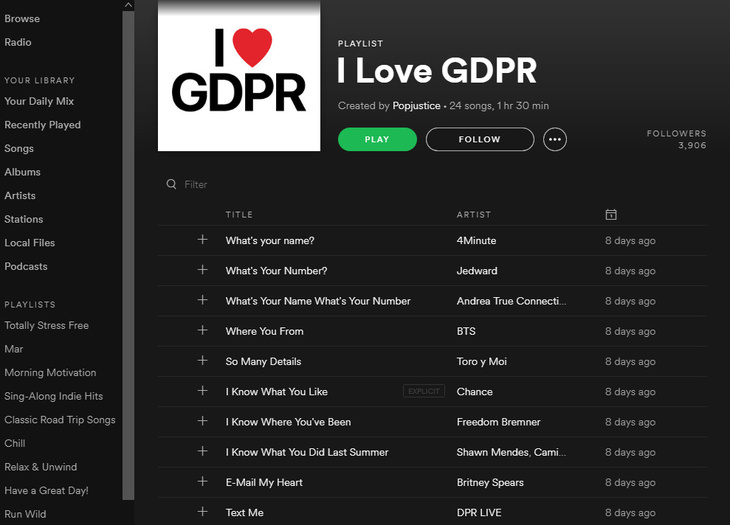Select track title "I Know Where You've Been"
This screenshot has height=525, width=730.
tap(288, 422)
